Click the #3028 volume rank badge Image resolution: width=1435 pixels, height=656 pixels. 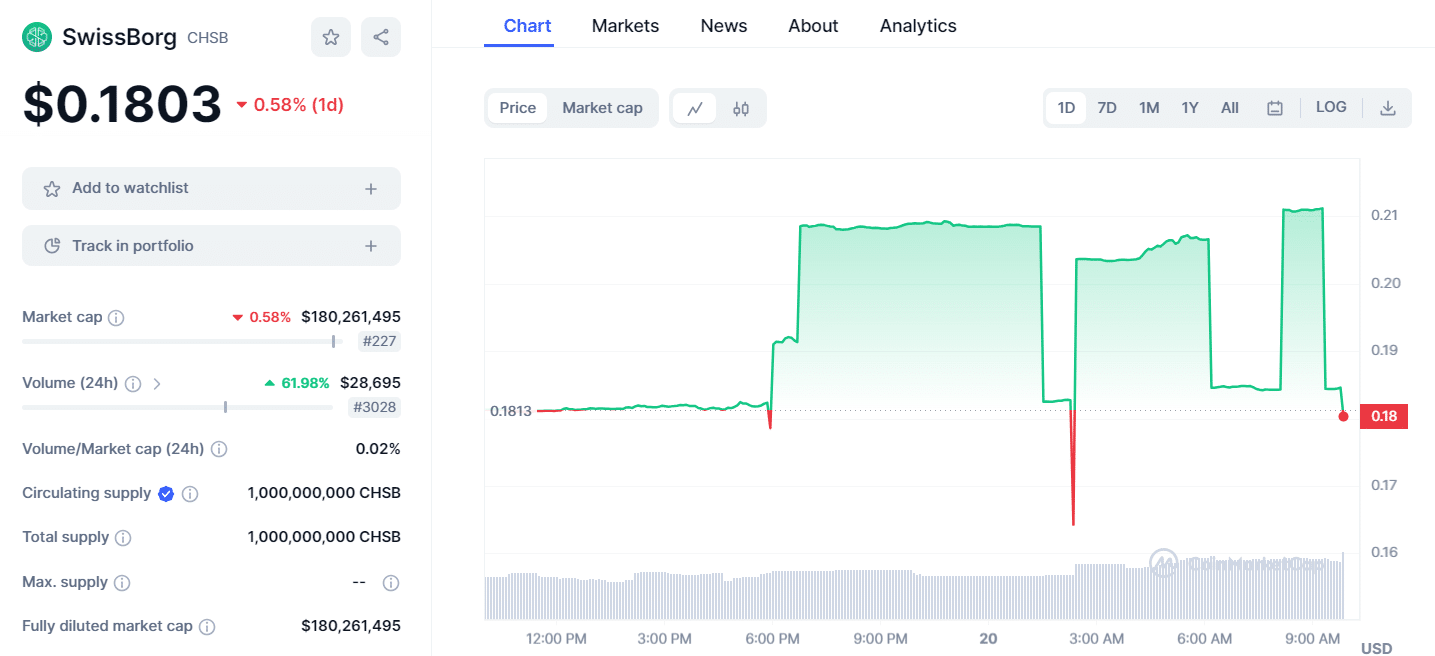tap(374, 407)
